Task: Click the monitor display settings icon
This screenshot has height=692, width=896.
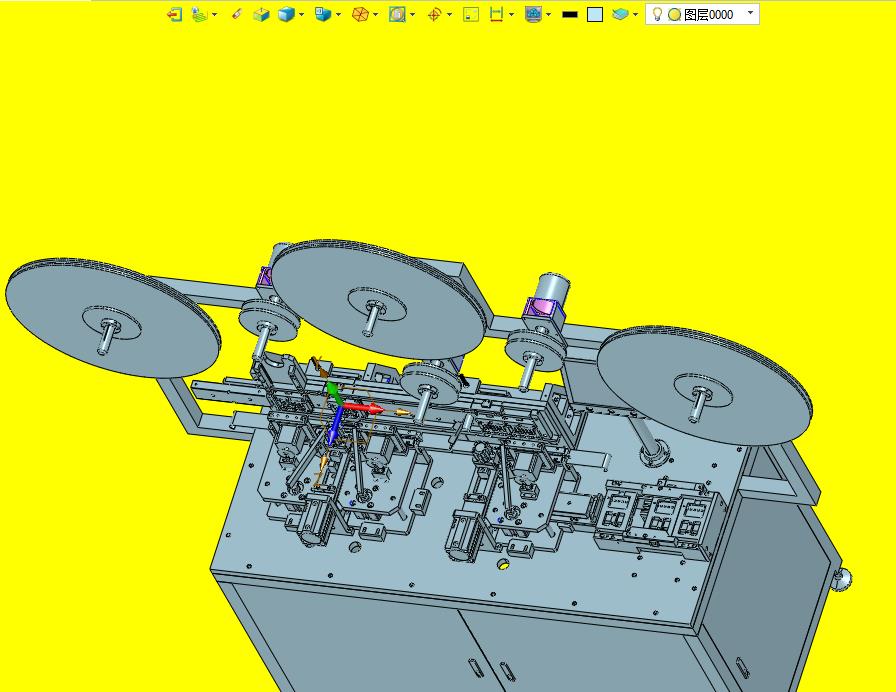Action: pyautogui.click(x=533, y=14)
